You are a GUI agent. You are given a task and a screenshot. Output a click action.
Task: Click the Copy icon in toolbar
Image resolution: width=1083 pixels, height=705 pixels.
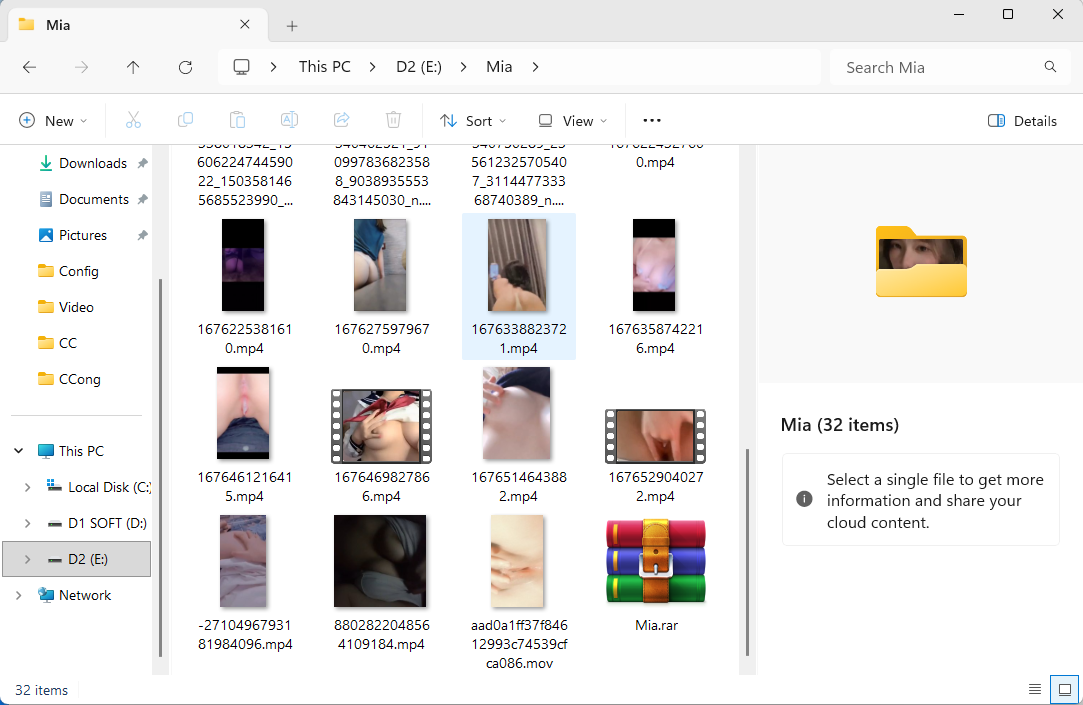pos(185,120)
